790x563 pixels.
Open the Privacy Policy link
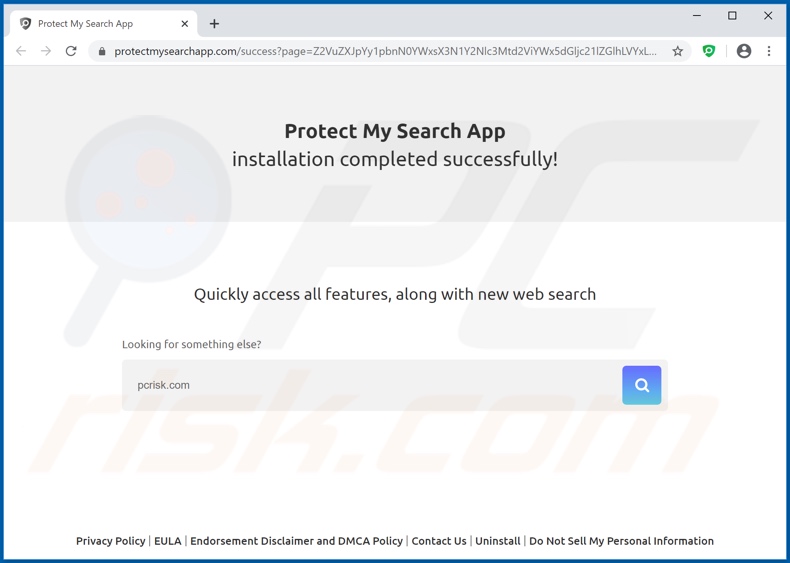(x=110, y=541)
